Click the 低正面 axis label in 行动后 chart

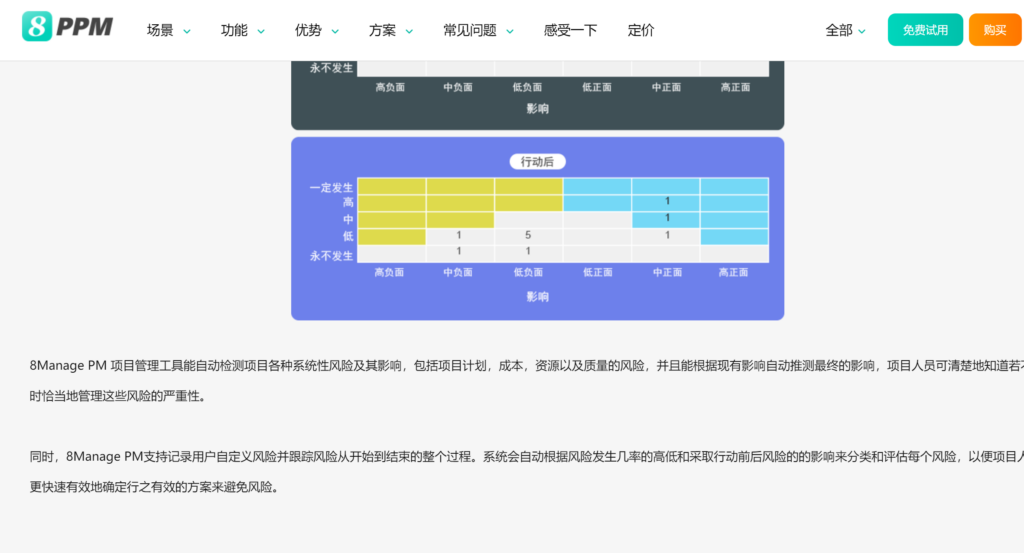click(597, 272)
